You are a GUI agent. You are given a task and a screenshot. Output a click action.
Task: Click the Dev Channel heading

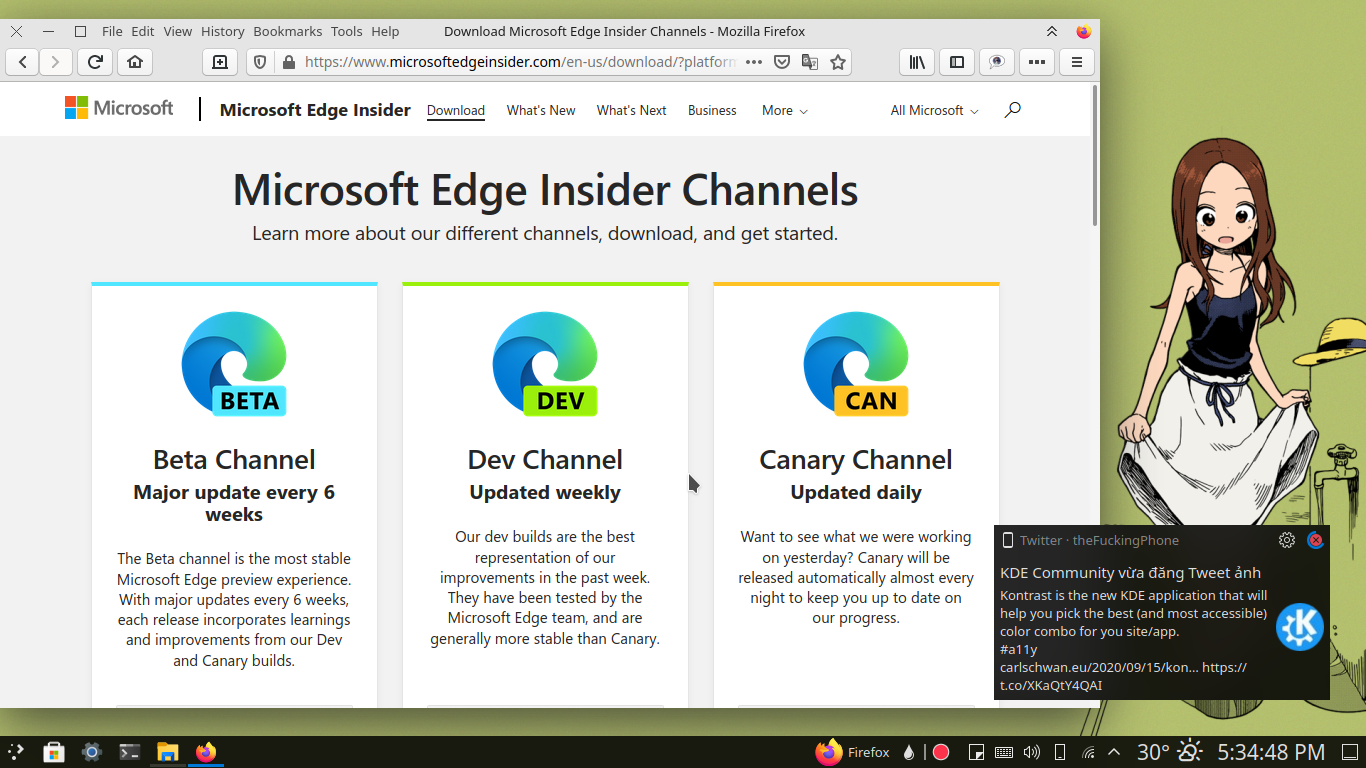point(545,460)
